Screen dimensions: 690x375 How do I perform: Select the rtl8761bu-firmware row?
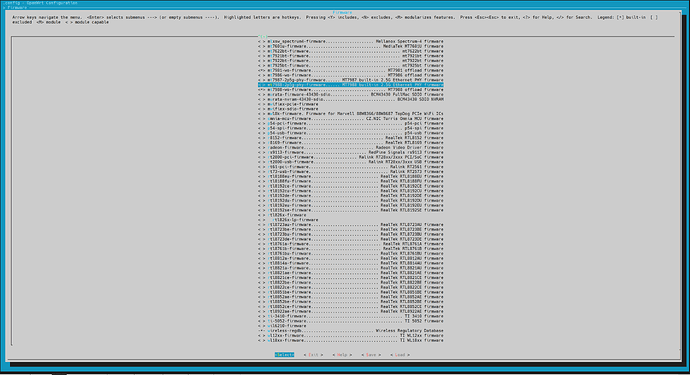pyautogui.click(x=351, y=254)
